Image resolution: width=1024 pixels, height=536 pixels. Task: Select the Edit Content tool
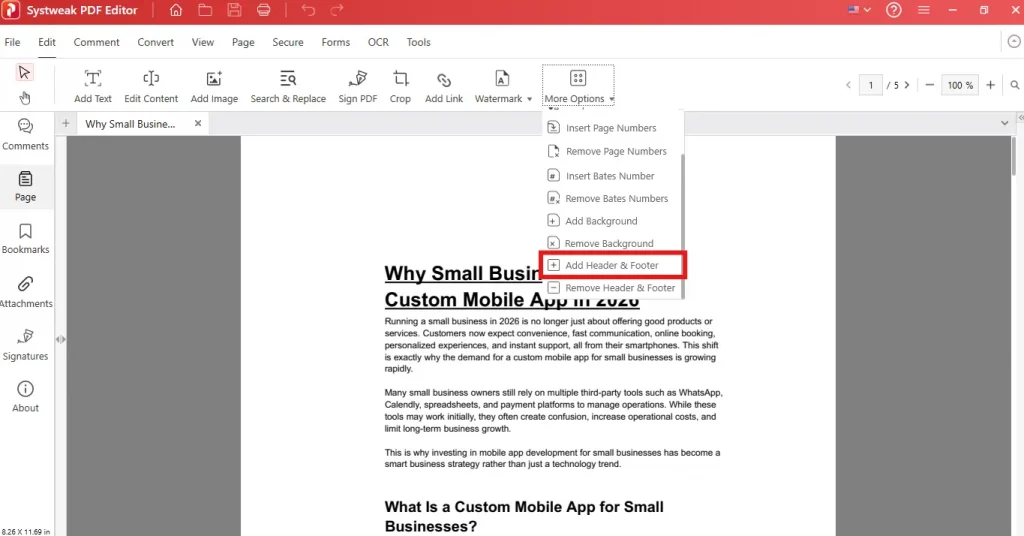pos(151,86)
